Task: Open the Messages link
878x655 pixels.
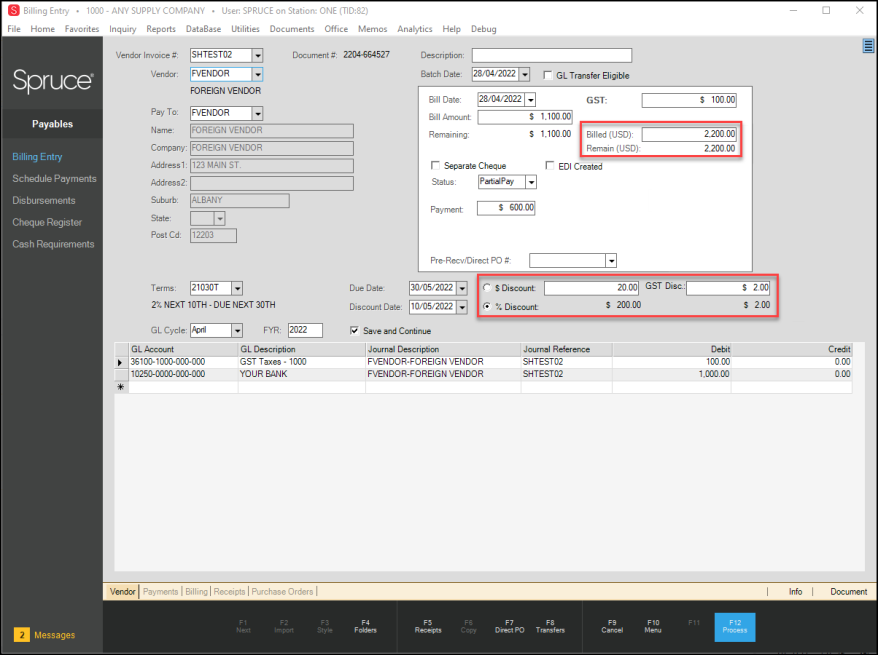Action: (54, 635)
